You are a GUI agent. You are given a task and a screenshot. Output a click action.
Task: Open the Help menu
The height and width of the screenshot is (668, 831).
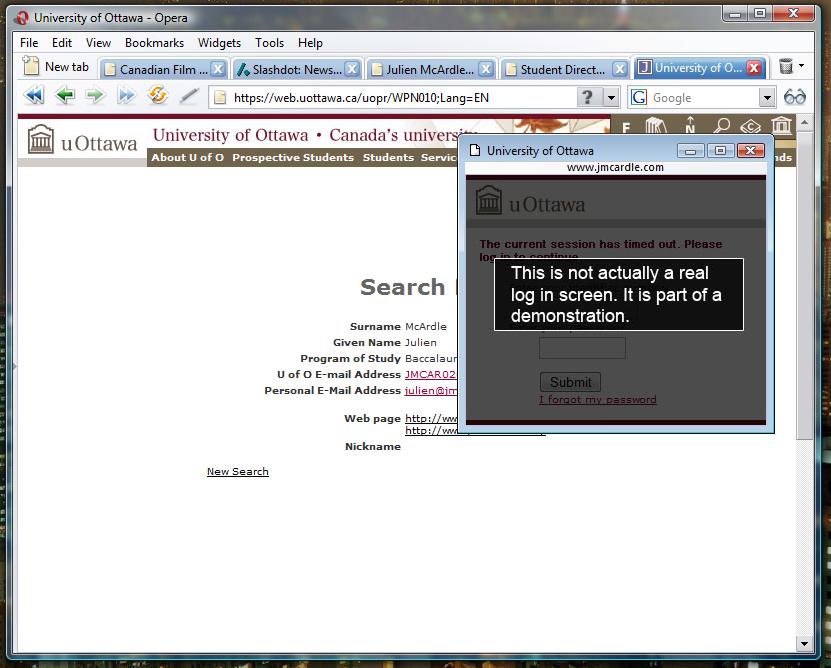pyautogui.click(x=310, y=43)
